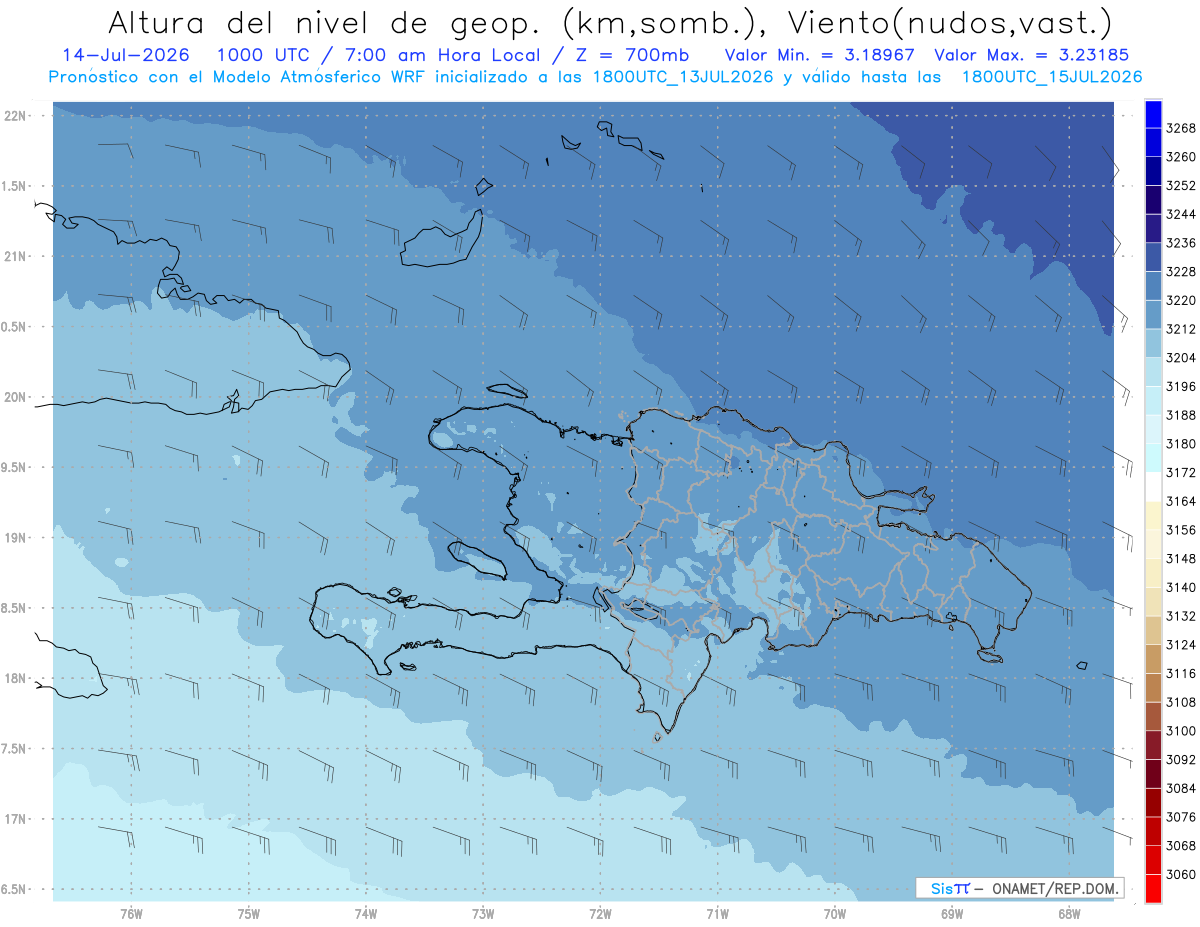Click latitude label 21N
1200x927 pixels.
coord(16,257)
